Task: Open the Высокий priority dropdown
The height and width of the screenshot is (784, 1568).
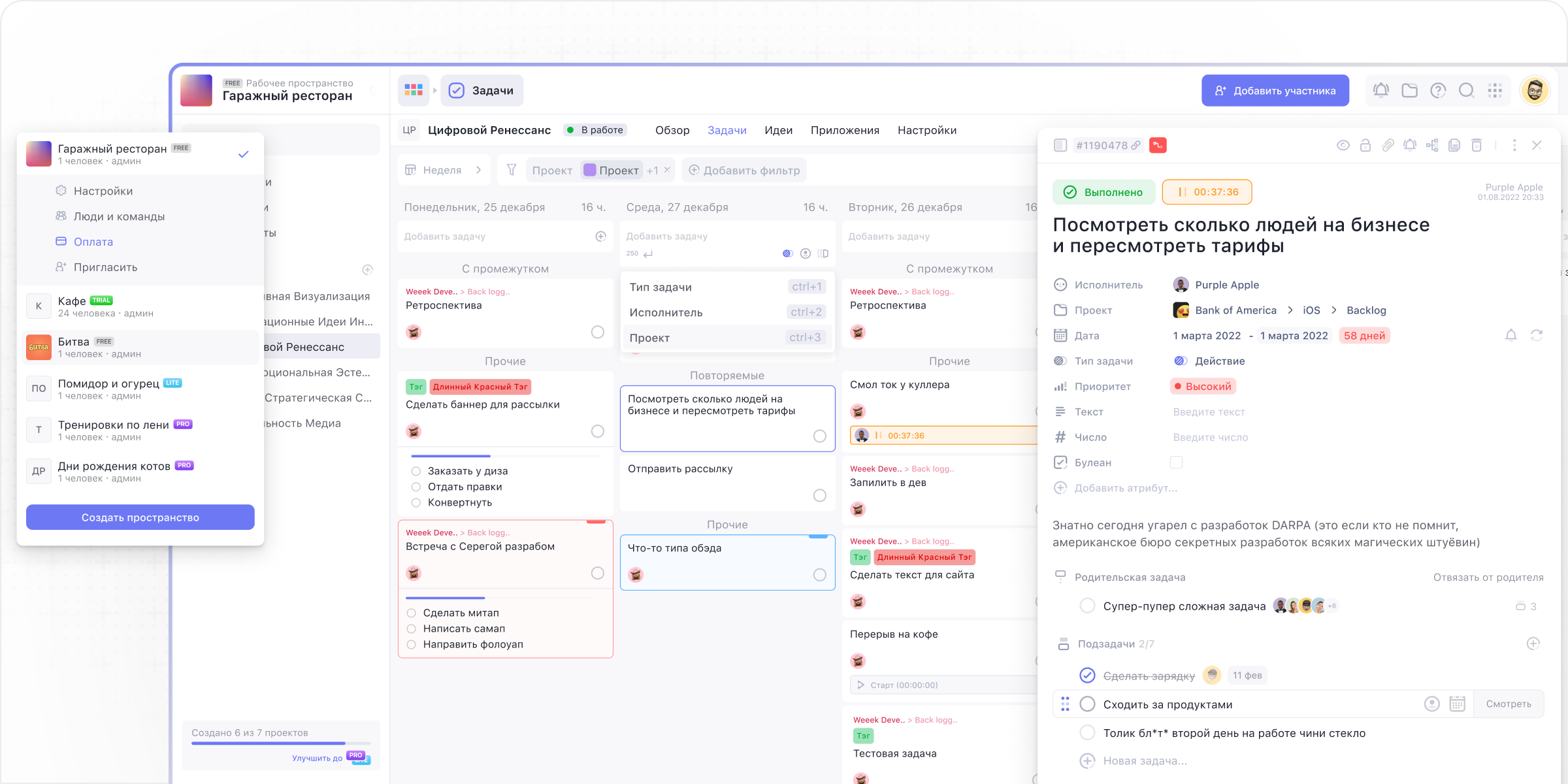Action: (x=1203, y=387)
